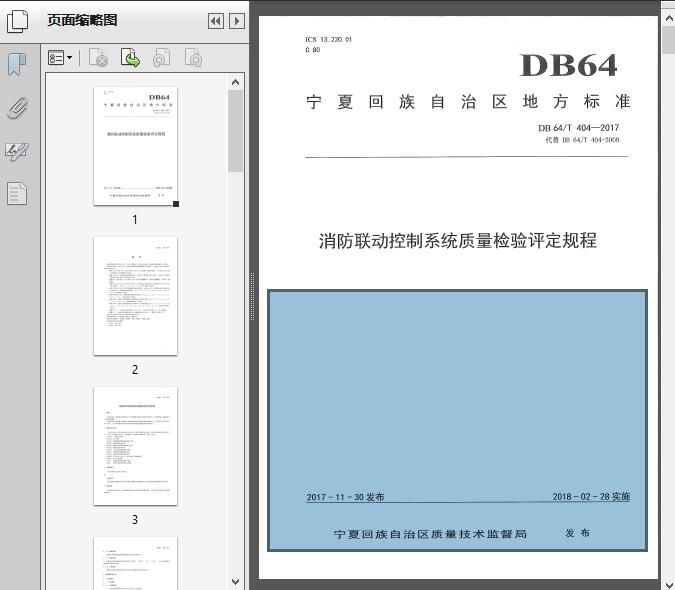Click the rotate clockwise page icon
This screenshot has width=675, height=590.
[x=193, y=58]
